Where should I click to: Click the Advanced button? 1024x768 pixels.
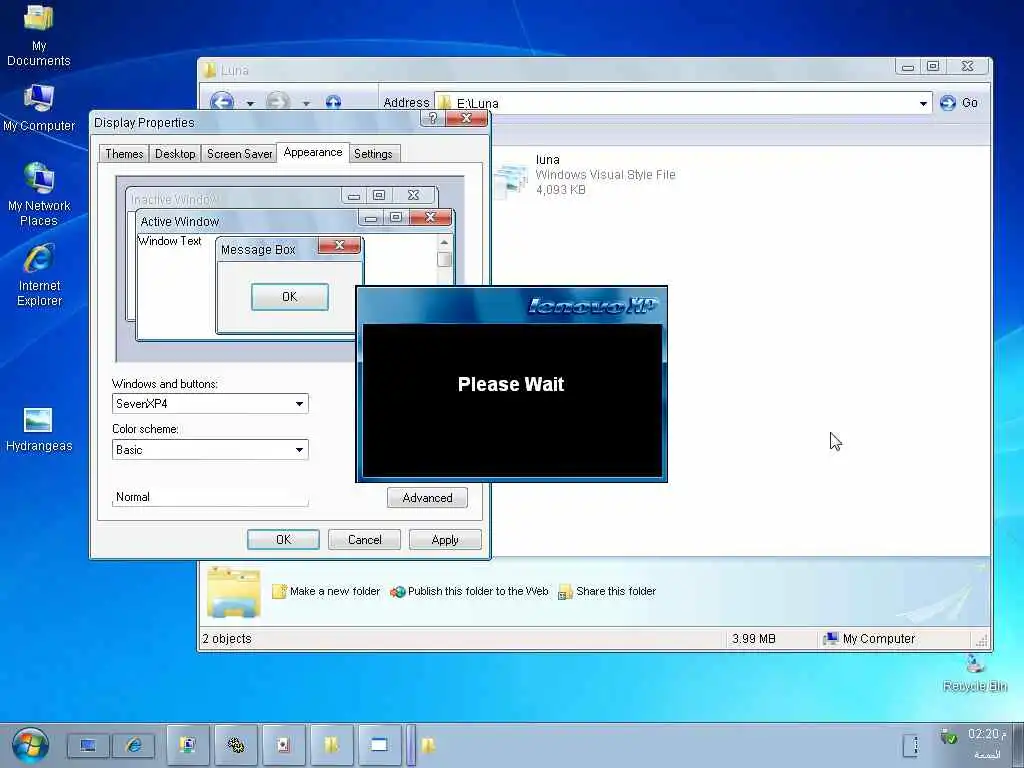tap(427, 498)
